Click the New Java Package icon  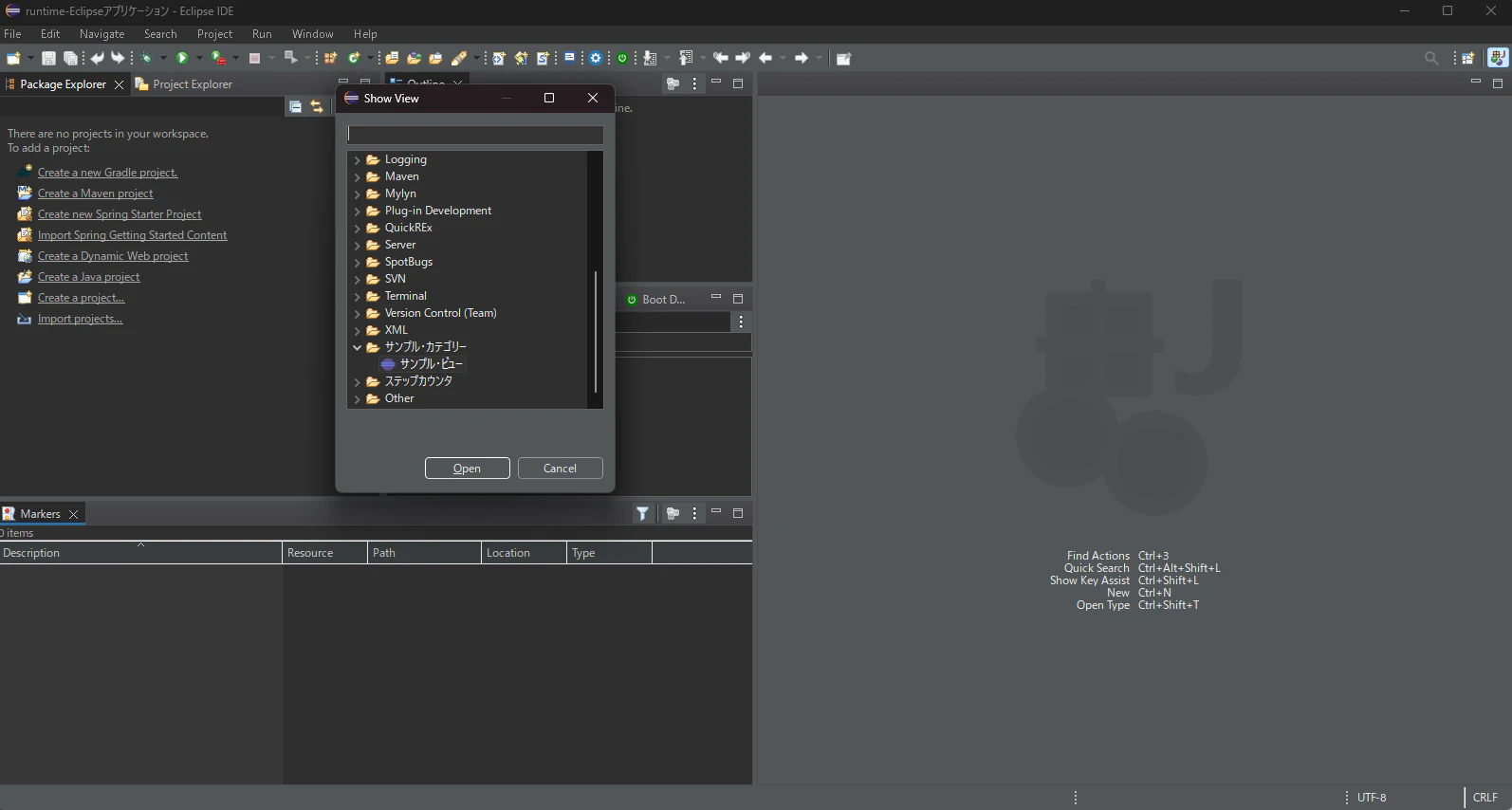tap(330, 58)
